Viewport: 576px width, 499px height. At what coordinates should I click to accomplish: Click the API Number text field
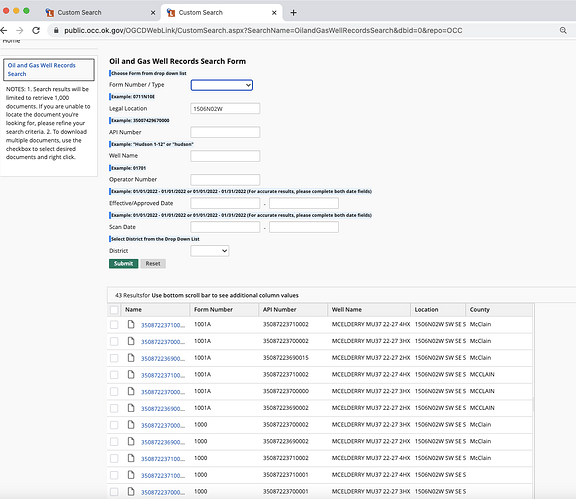point(225,132)
